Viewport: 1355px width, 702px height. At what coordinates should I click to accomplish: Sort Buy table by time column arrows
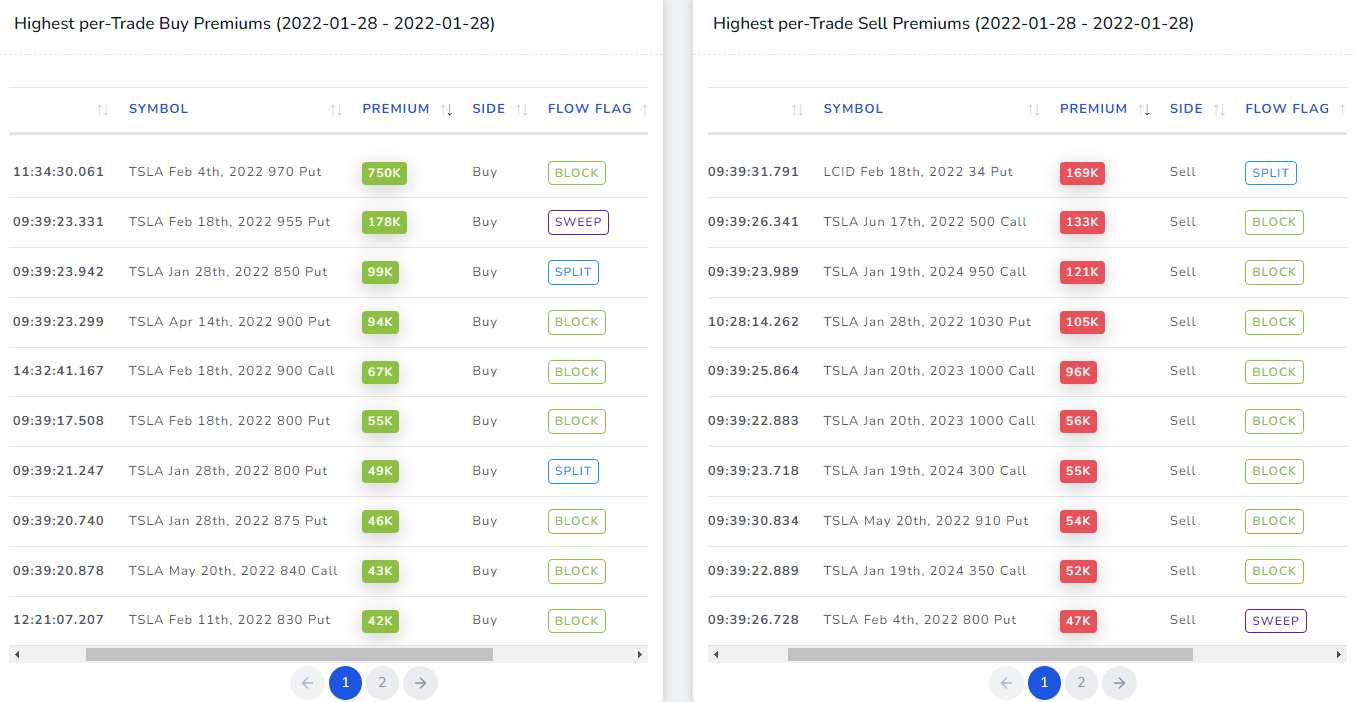(103, 110)
